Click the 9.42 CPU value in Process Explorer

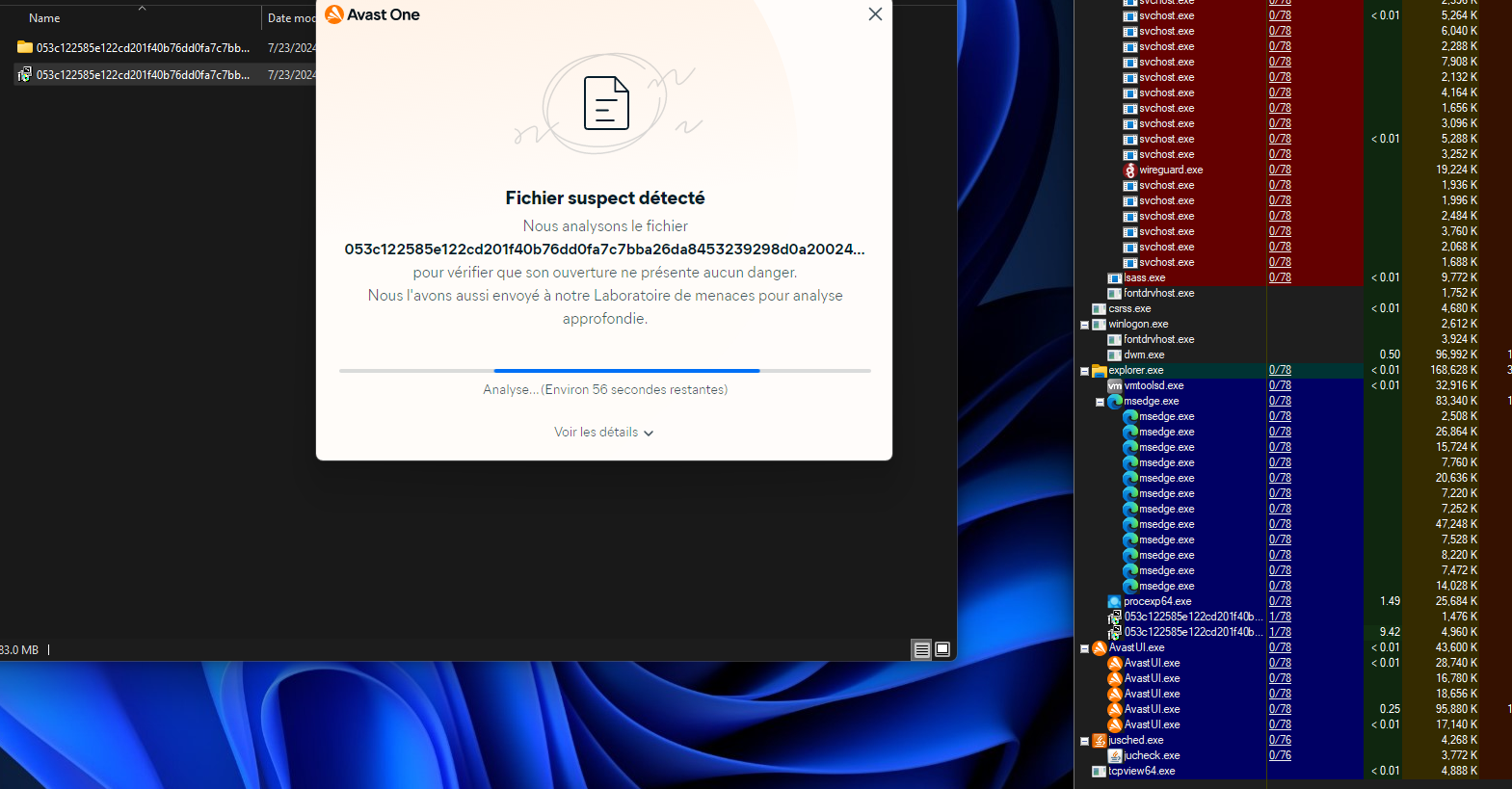point(1390,632)
